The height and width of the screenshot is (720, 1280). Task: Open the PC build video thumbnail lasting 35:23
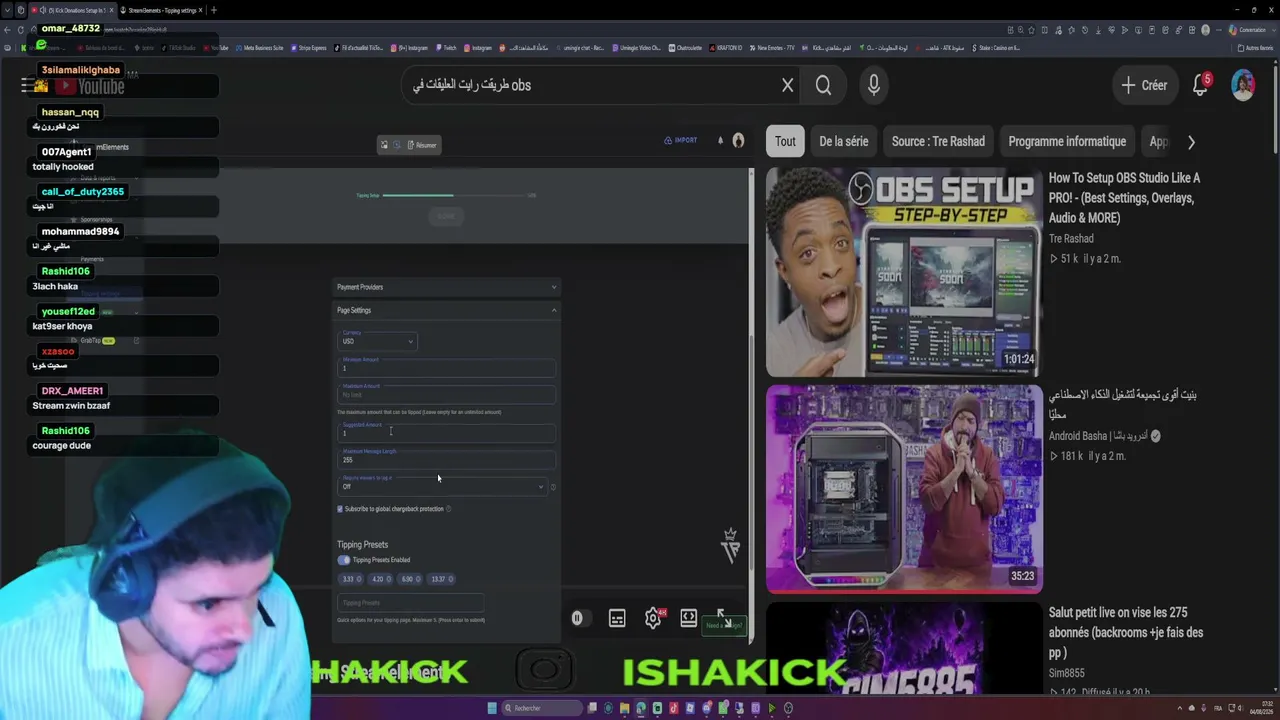pos(904,489)
